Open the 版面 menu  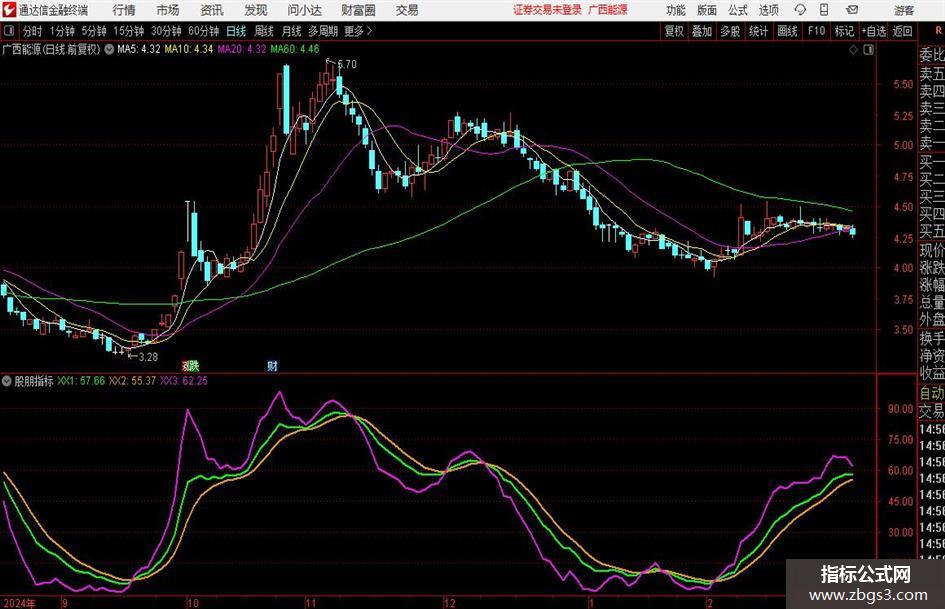pos(707,10)
